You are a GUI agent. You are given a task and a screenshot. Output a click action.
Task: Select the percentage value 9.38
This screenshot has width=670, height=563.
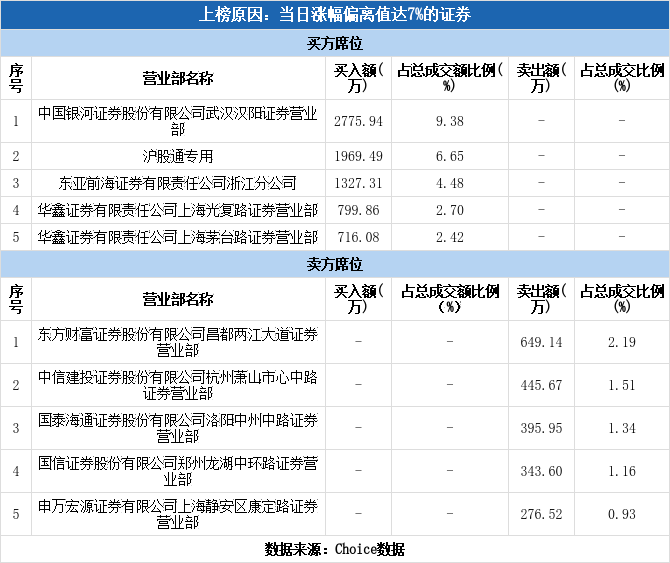(x=450, y=121)
